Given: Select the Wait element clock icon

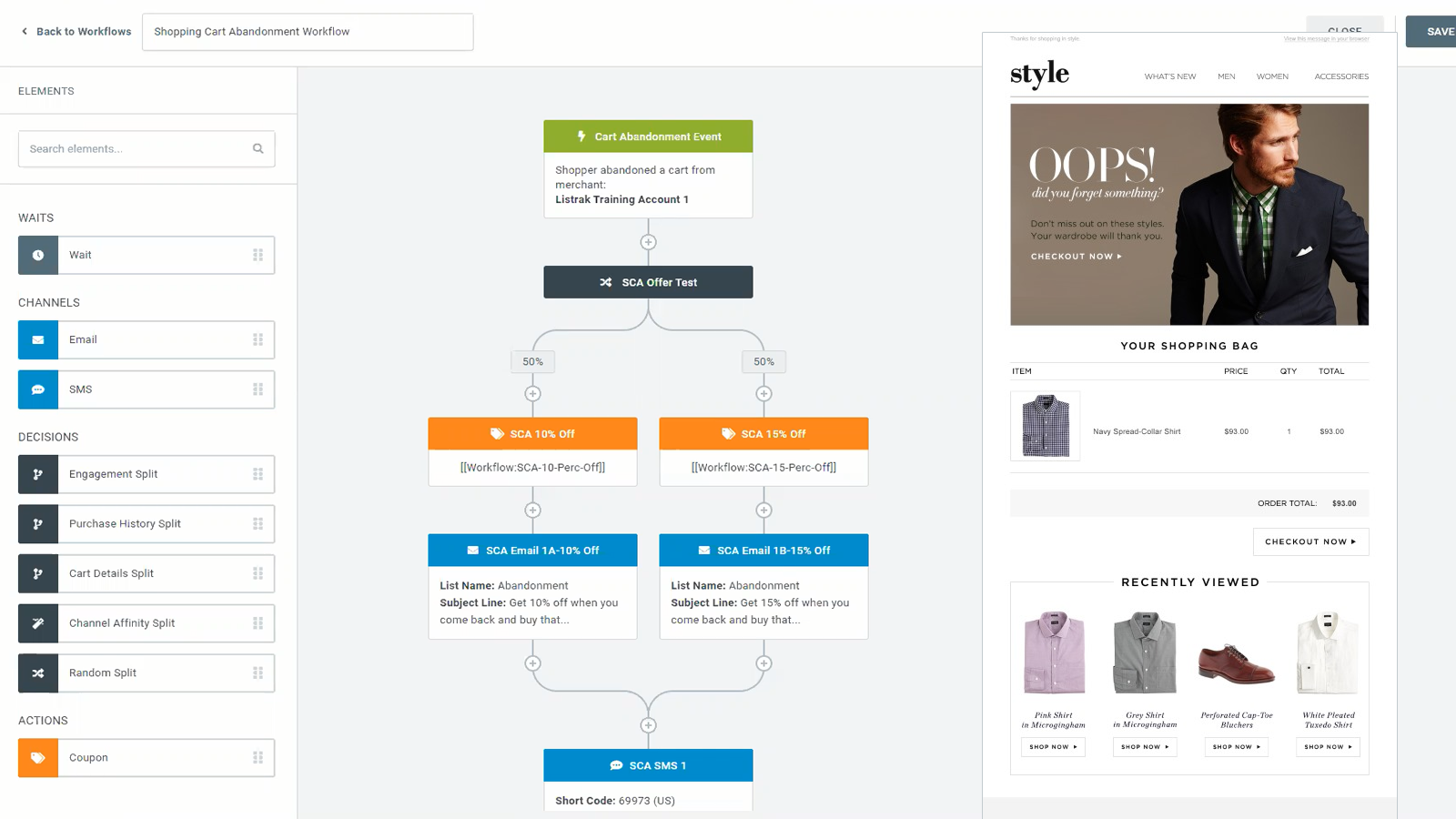Looking at the screenshot, I should pyautogui.click(x=37, y=255).
